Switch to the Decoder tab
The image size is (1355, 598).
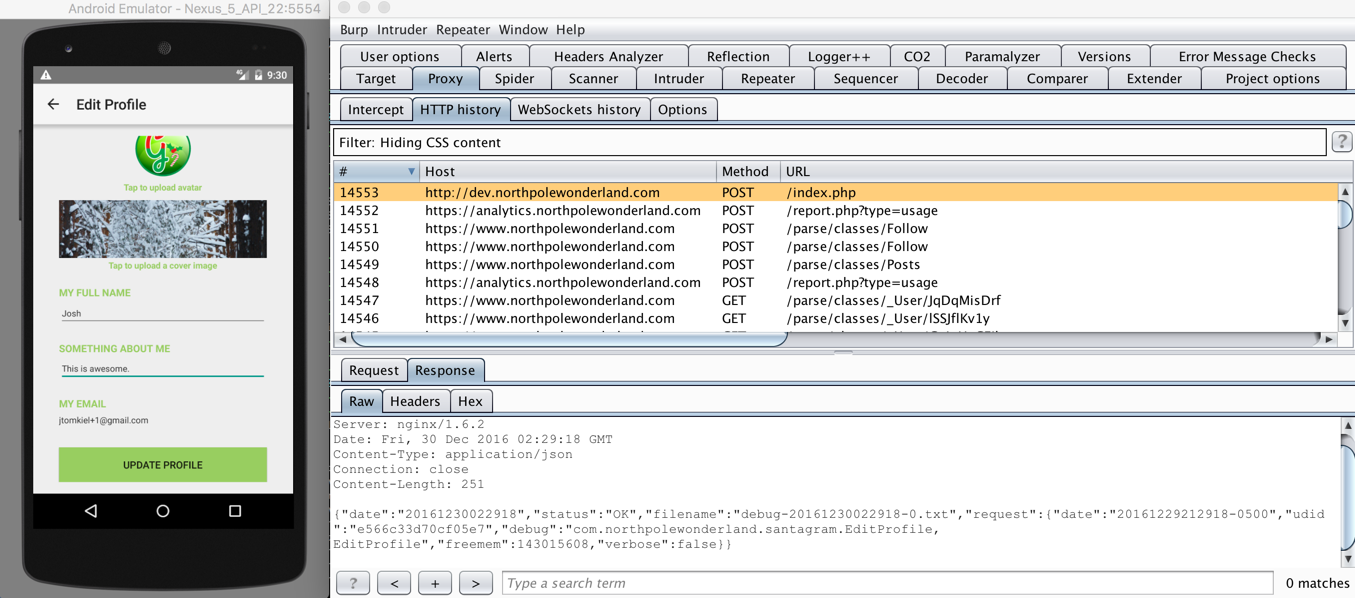click(962, 78)
